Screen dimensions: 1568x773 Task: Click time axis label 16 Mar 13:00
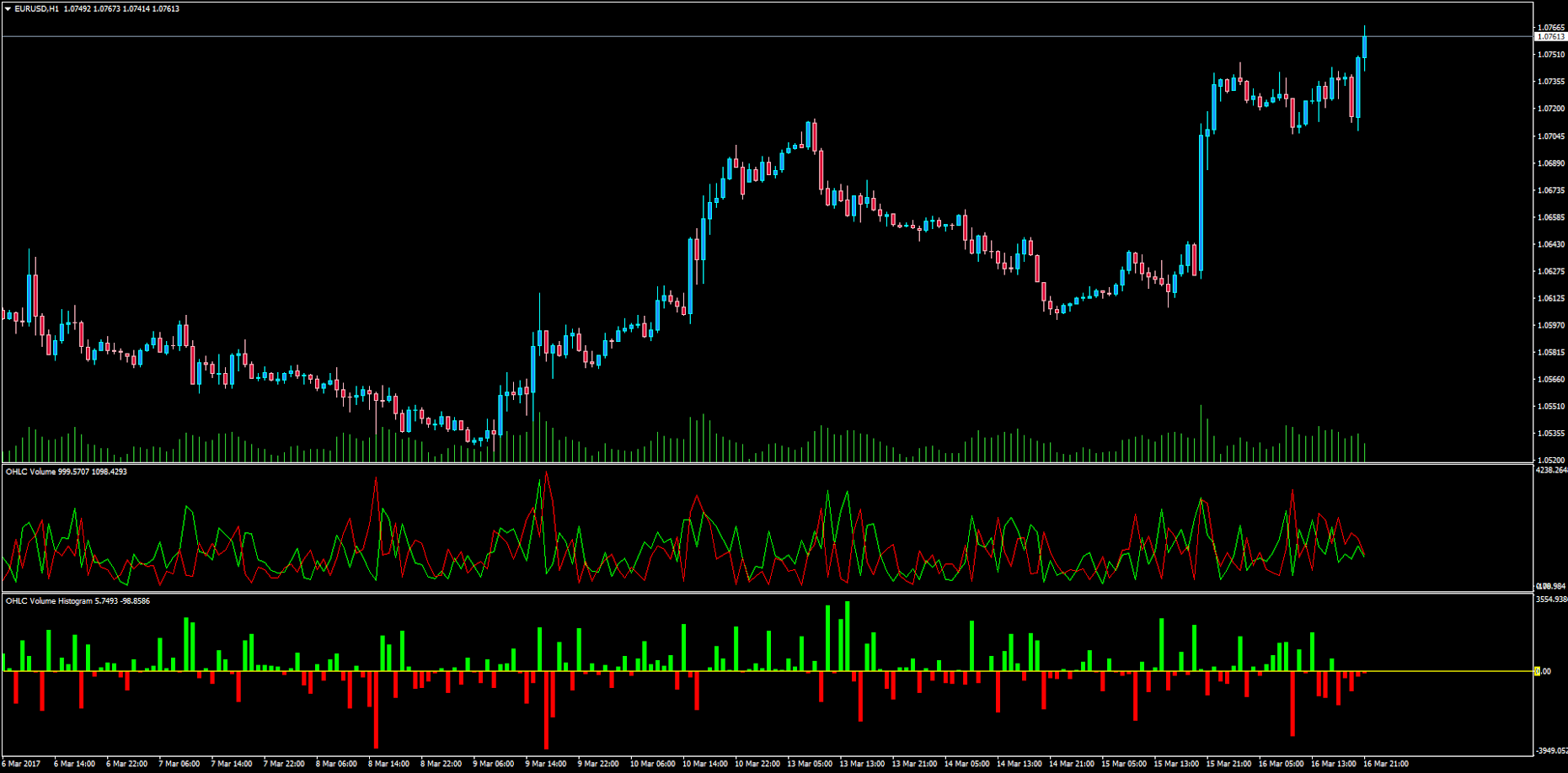click(x=1334, y=764)
